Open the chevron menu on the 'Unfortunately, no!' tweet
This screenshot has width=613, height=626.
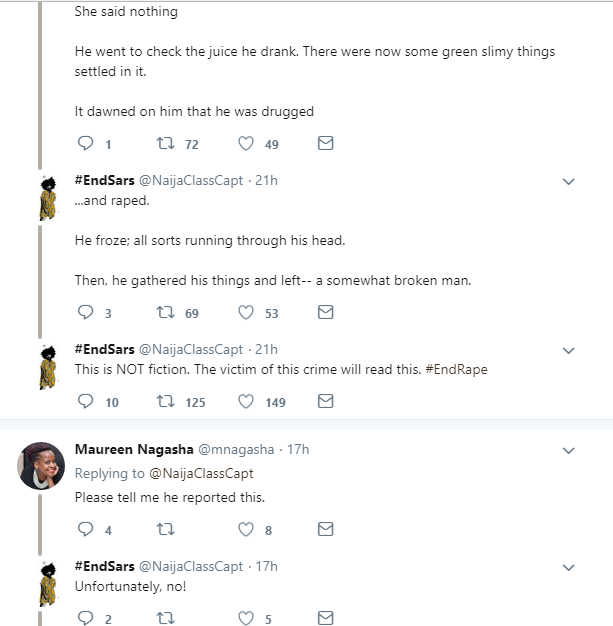[569, 567]
